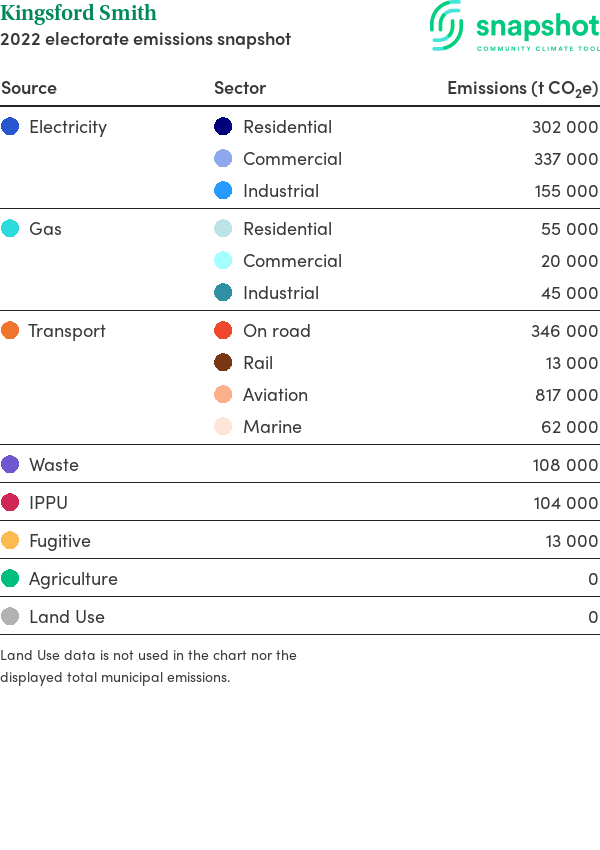
Task: Click the Snapshot Community Climate Tool logo
Action: [x=515, y=26]
